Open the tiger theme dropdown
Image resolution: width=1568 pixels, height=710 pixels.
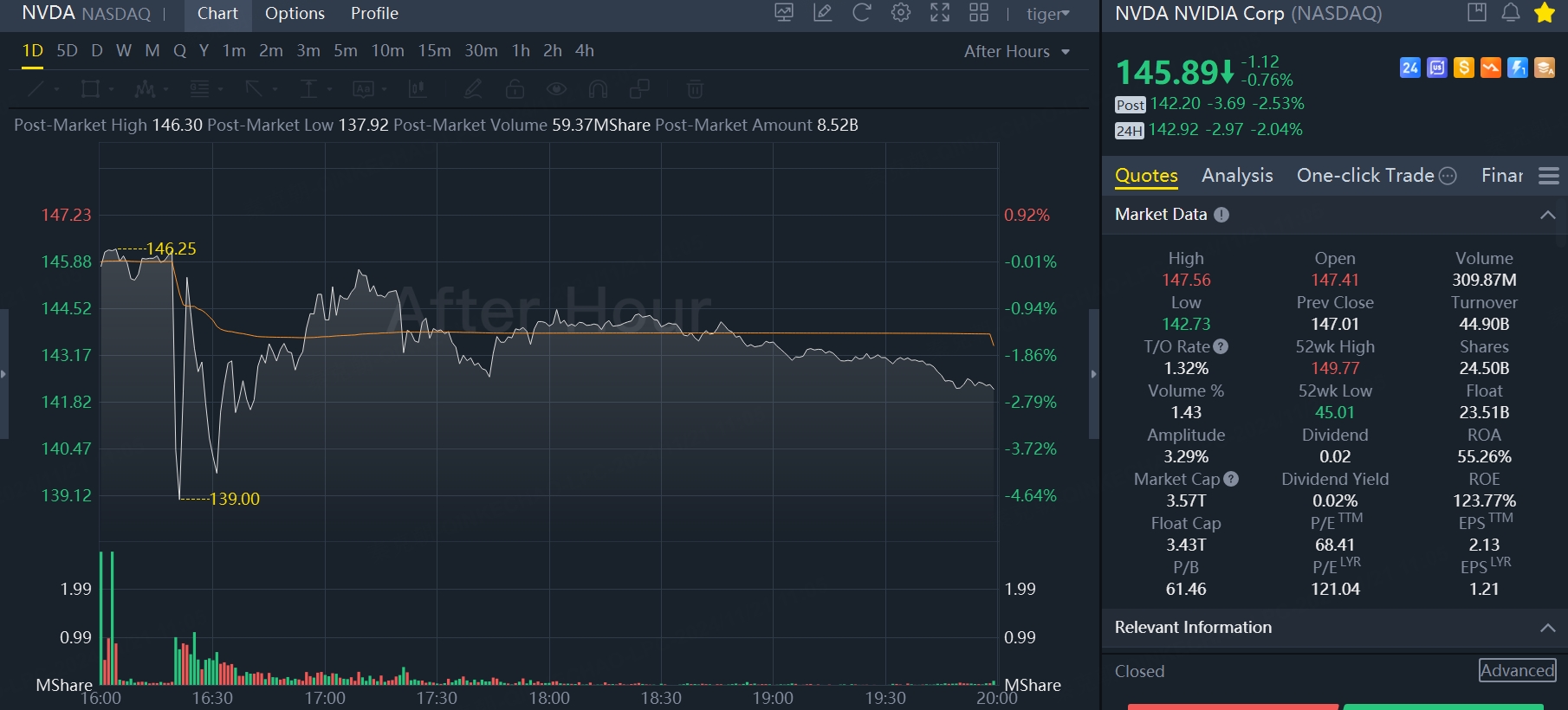[1047, 14]
